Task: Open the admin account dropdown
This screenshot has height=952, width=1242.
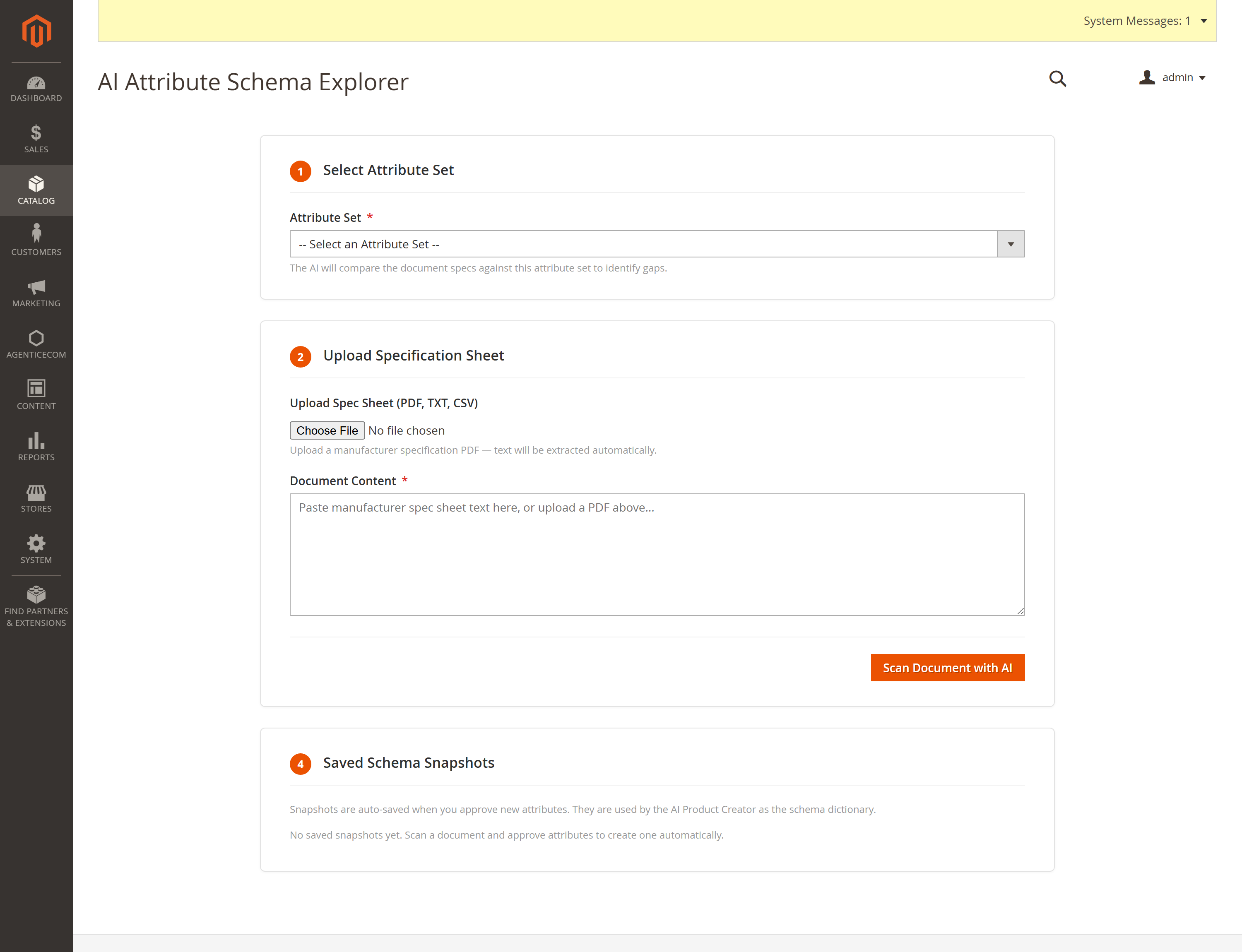Action: coord(1172,78)
